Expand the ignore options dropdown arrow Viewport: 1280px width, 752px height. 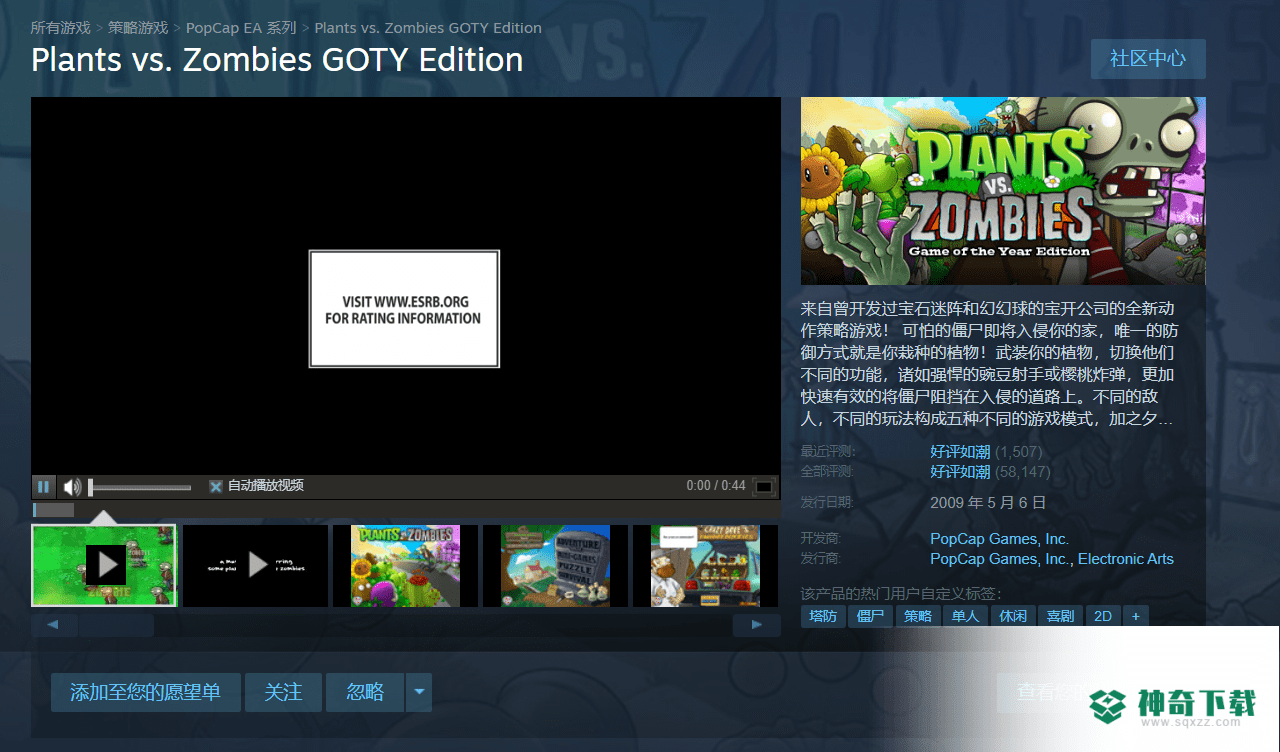(x=419, y=692)
